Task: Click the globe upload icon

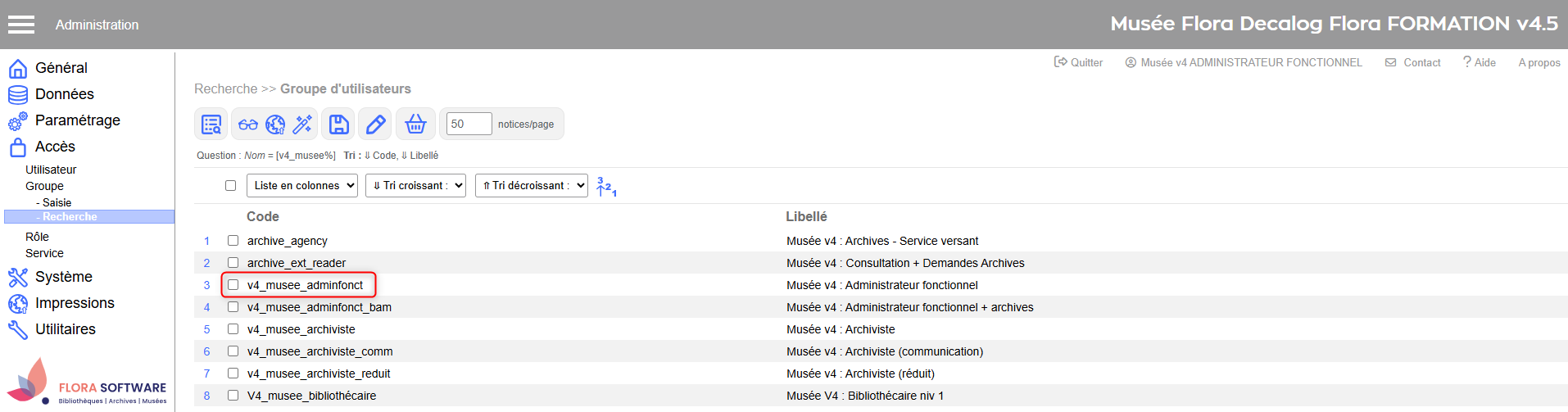Action: [x=275, y=125]
